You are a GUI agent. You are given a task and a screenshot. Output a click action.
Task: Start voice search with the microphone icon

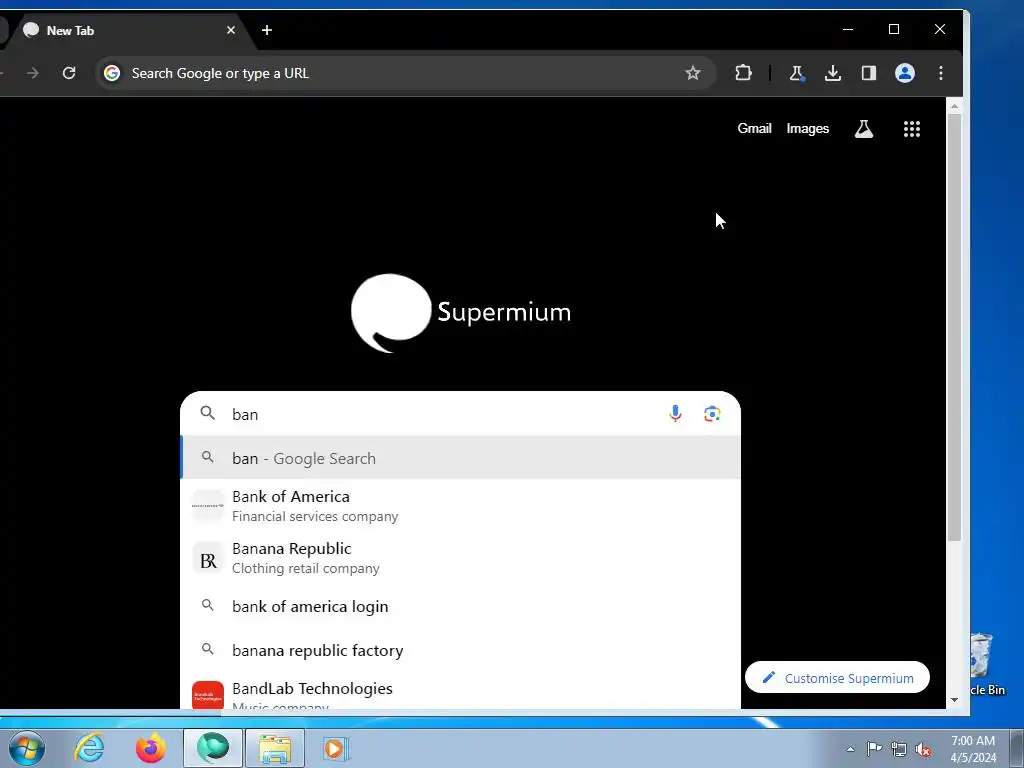point(675,413)
